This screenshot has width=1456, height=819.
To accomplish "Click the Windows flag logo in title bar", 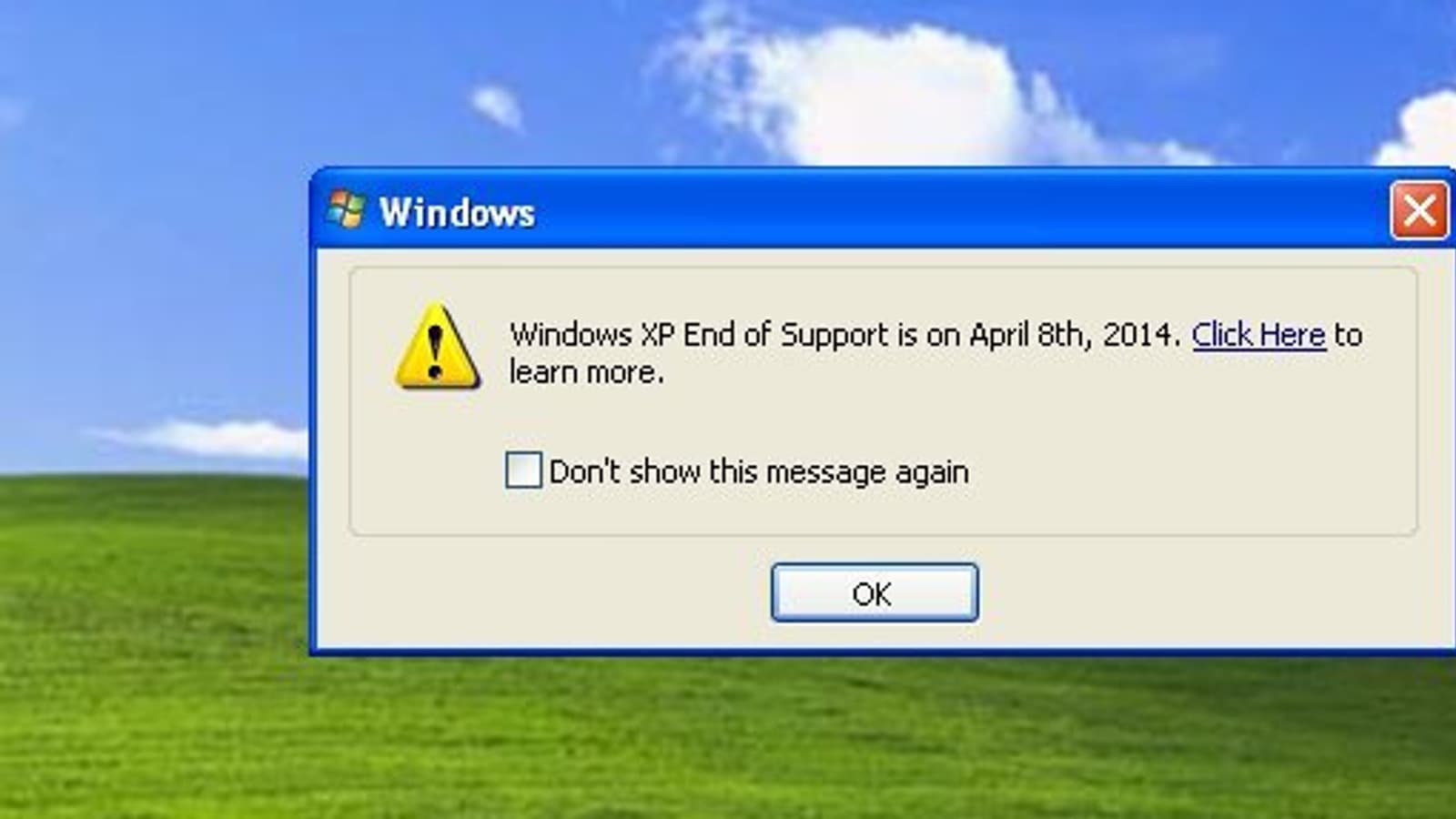I will (x=346, y=210).
